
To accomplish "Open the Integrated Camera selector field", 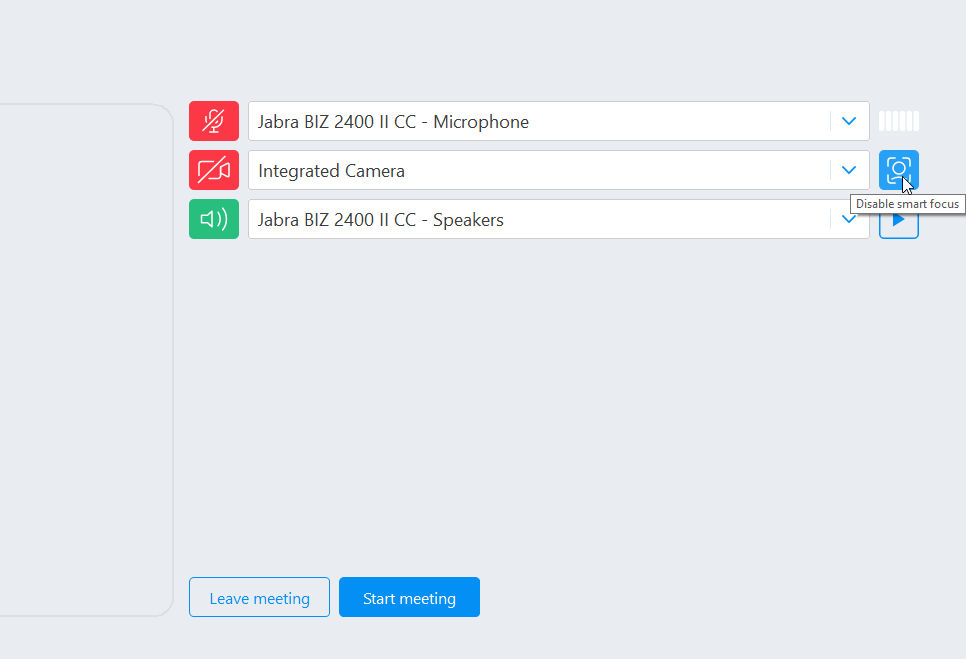I will tap(559, 170).
